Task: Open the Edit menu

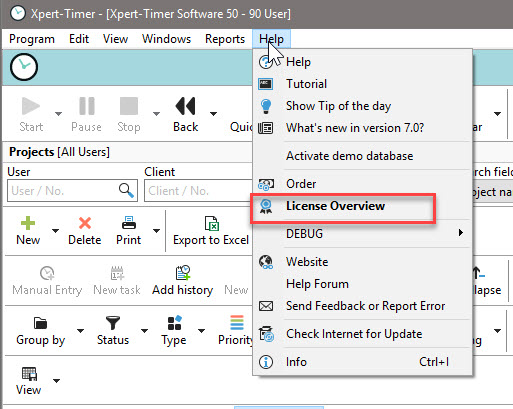Action: [79, 39]
